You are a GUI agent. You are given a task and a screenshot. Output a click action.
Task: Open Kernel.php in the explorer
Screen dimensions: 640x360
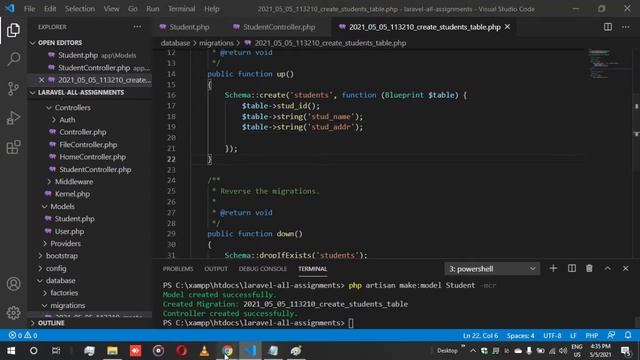[72, 194]
